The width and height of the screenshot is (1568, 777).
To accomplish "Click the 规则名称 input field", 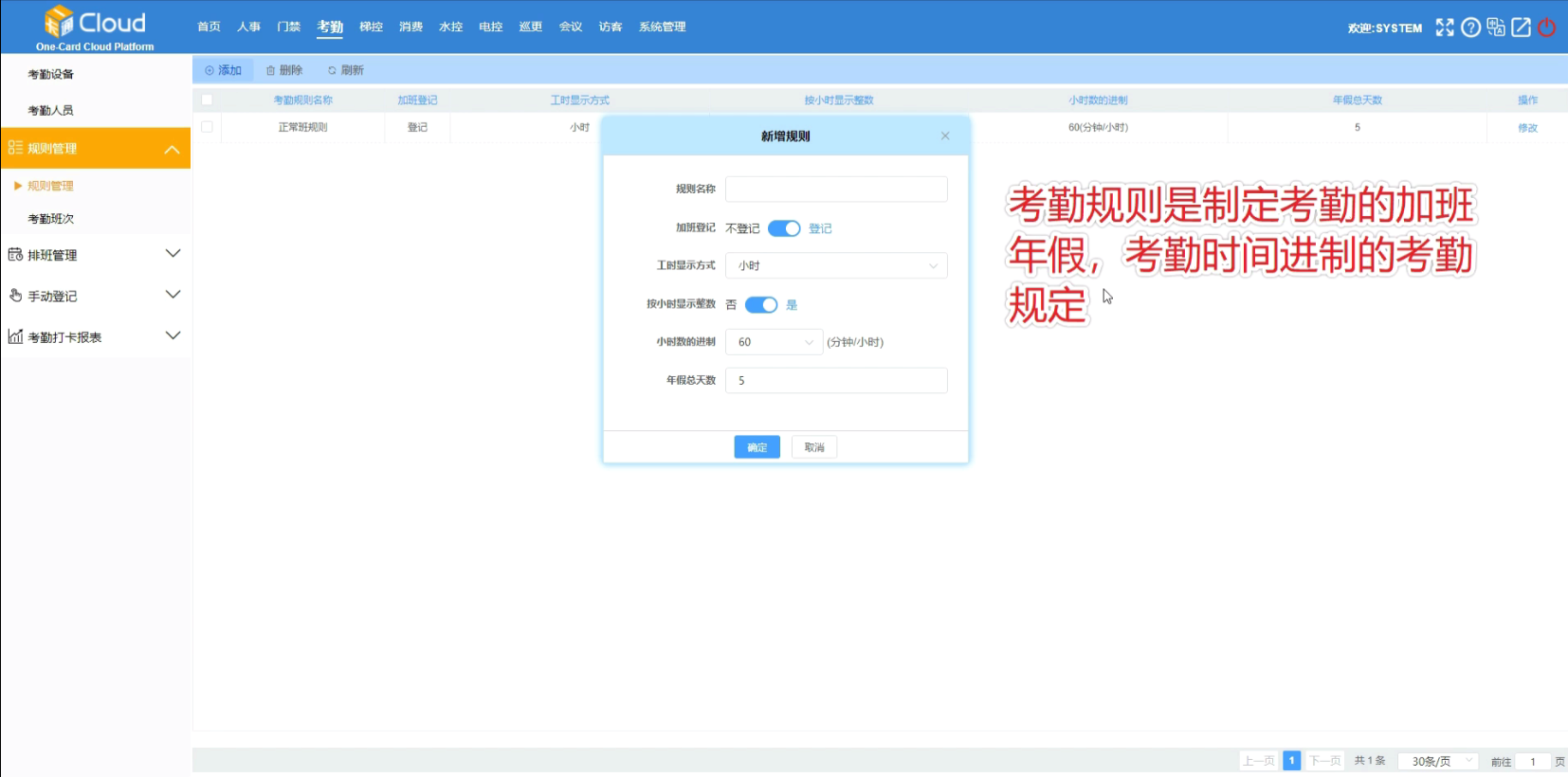I will [x=835, y=189].
